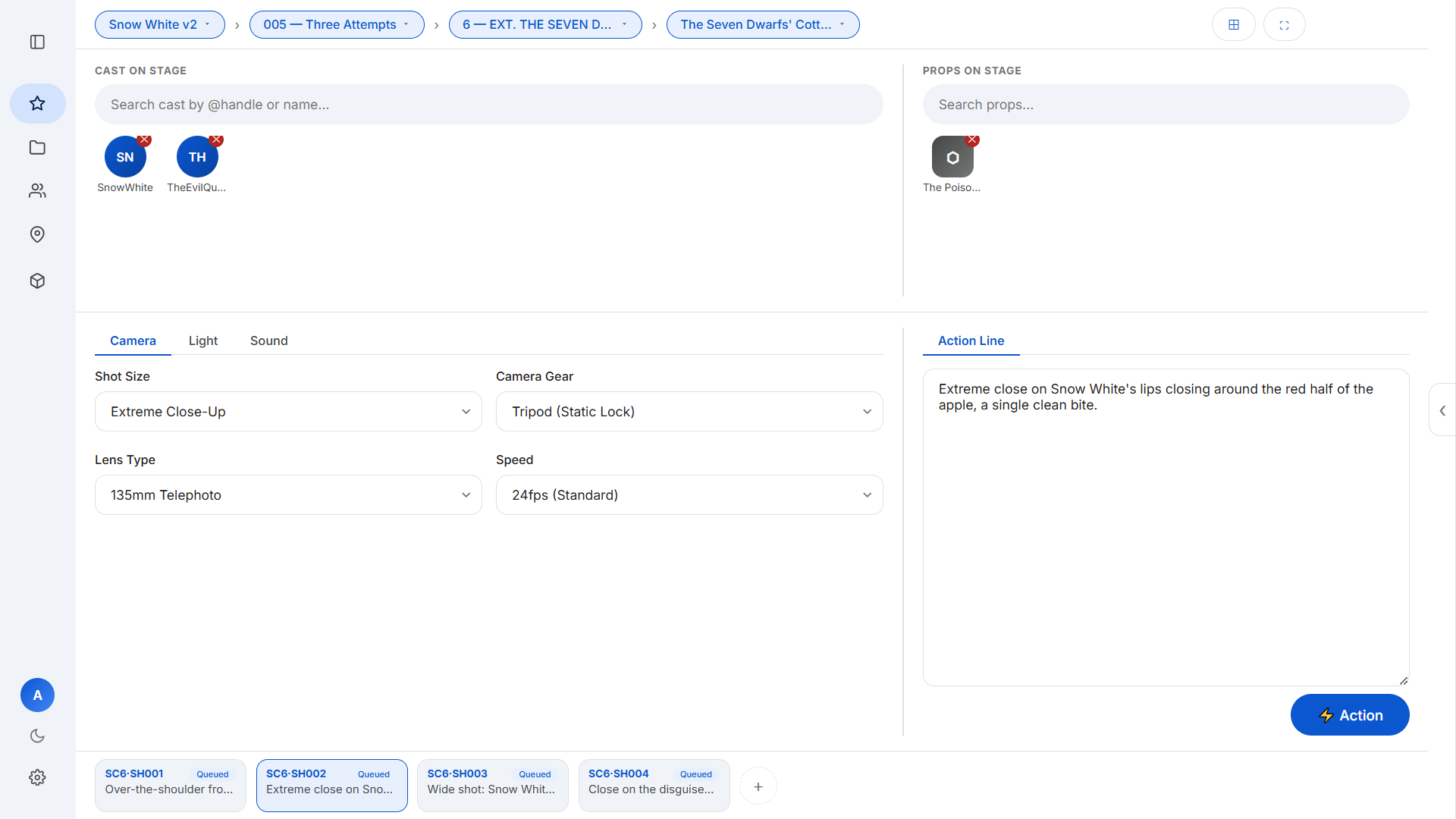Screen dimensions: 1456x819
Task: Expand the Lens Type dropdown
Action: [x=288, y=495]
